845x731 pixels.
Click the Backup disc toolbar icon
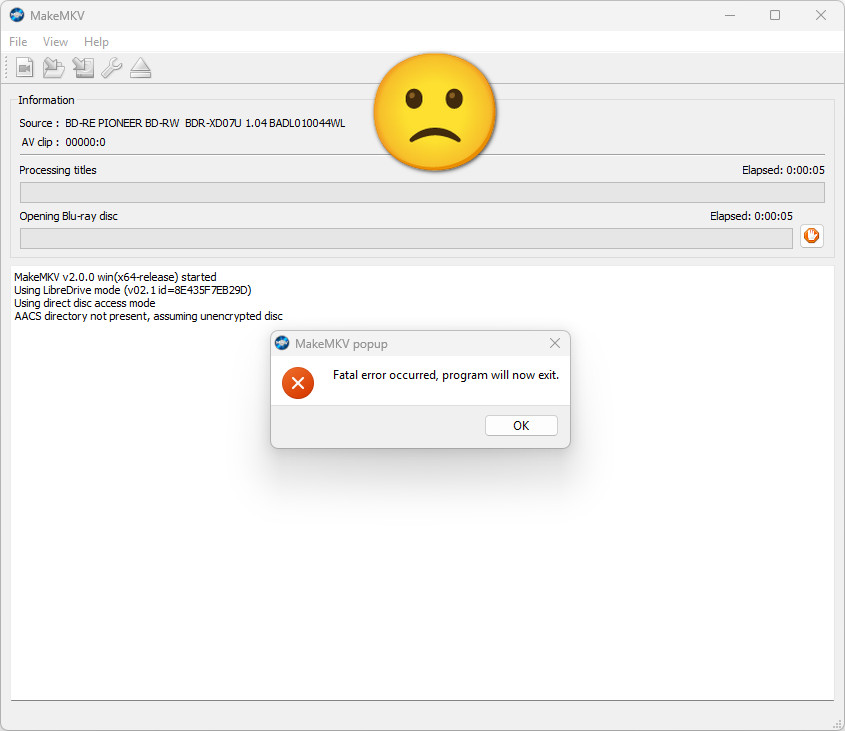pyautogui.click(x=83, y=68)
